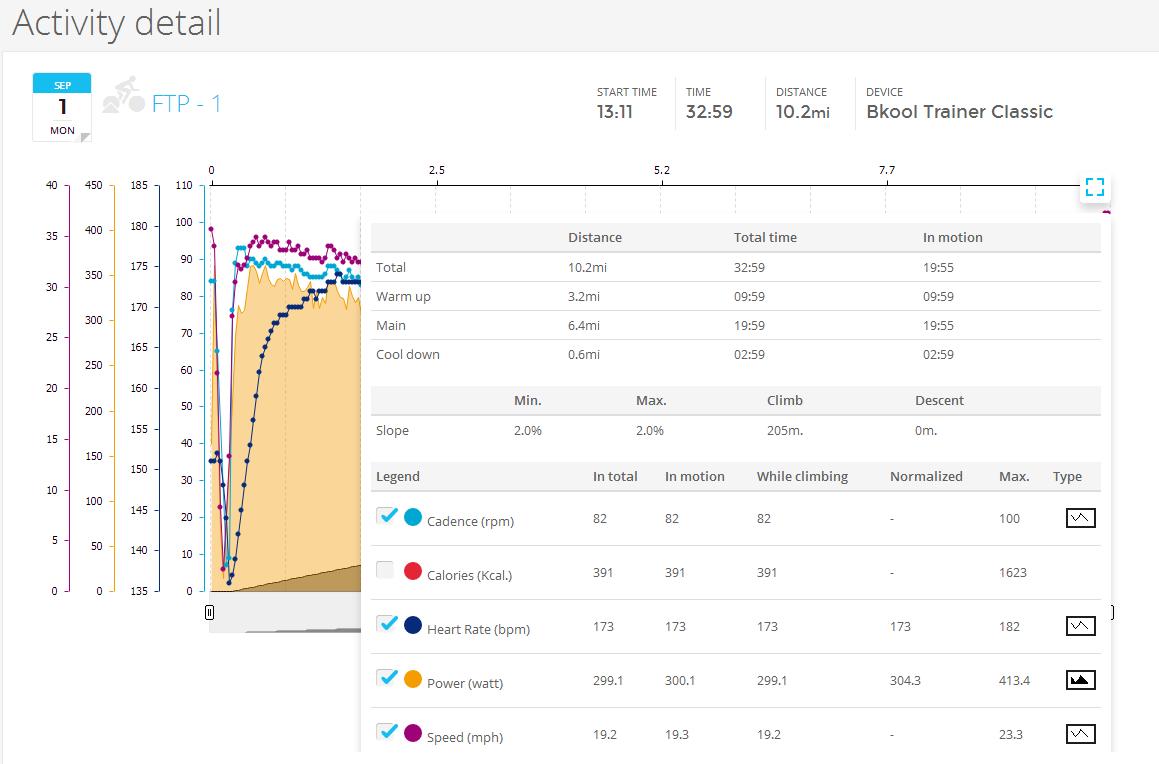Click the Climb value 205m.
1159x764 pixels.
tap(785, 430)
